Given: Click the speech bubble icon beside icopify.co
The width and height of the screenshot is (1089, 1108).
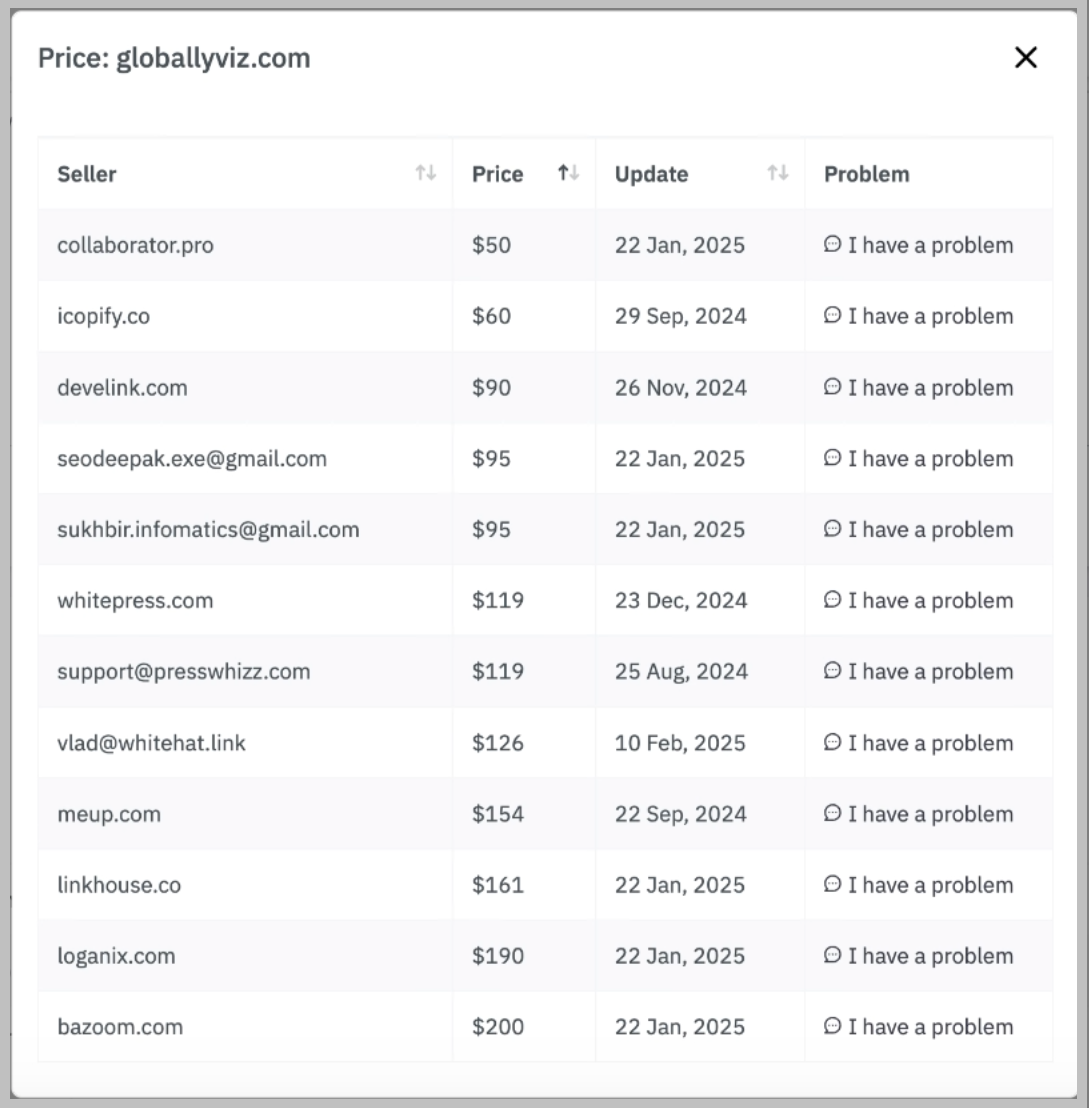Looking at the screenshot, I should 831,316.
